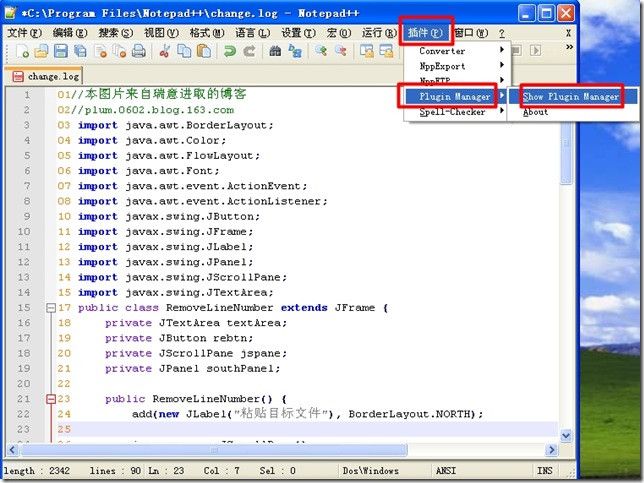Image resolution: width=644 pixels, height=483 pixels.
Task: Click the Zoom Out magnifier icon
Action: pos(340,51)
